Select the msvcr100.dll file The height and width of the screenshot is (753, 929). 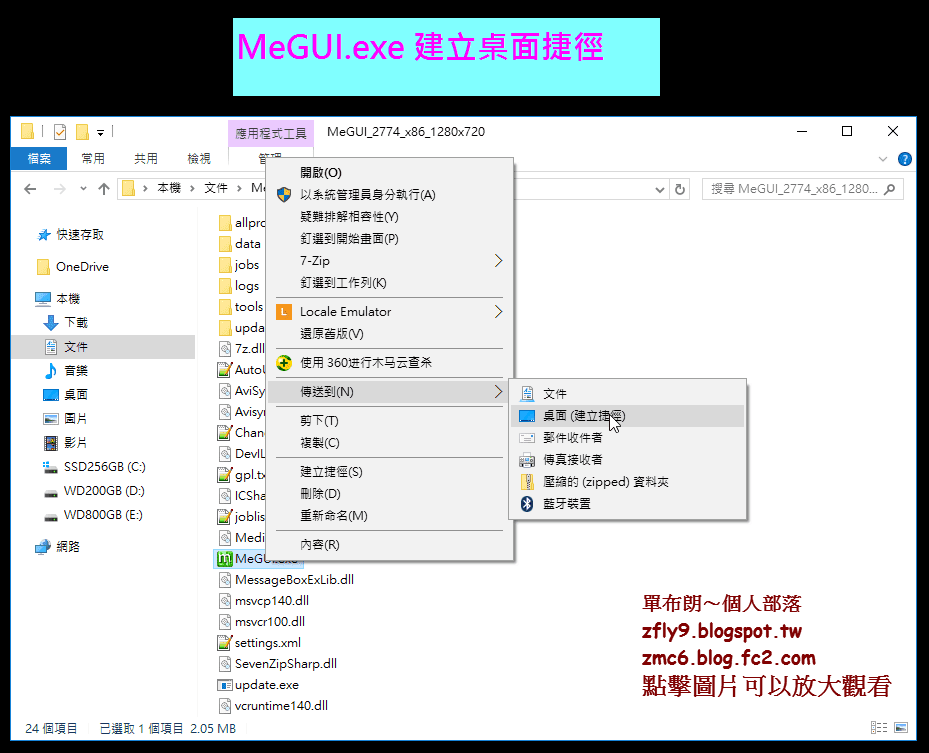[x=270, y=621]
